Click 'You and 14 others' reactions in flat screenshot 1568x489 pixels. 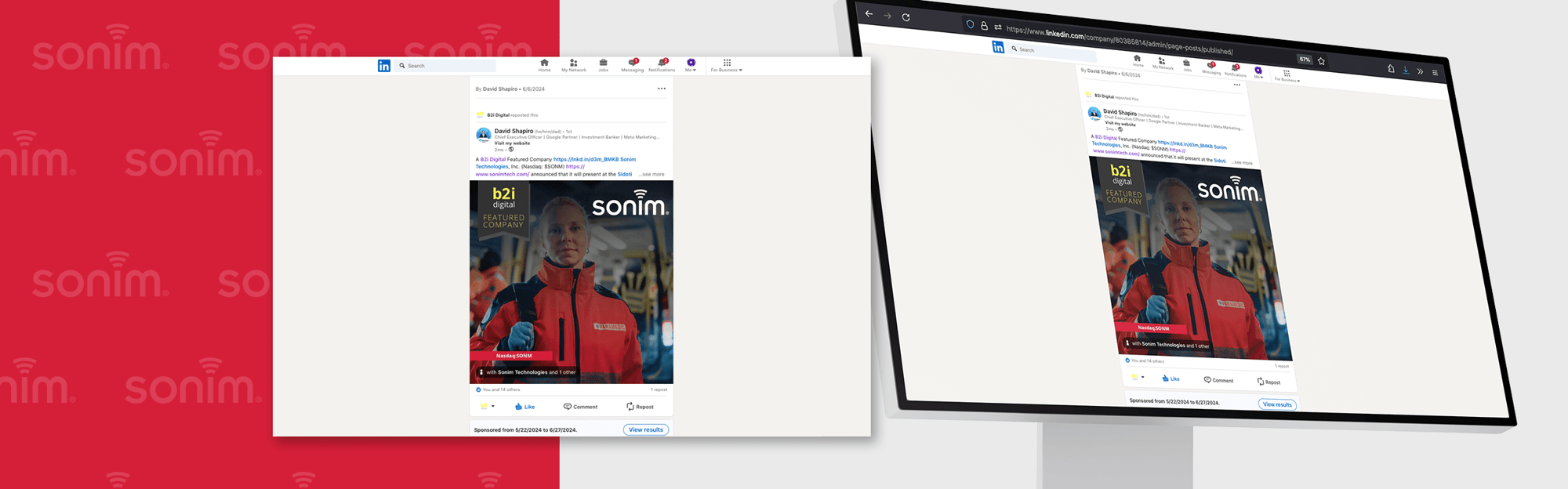pyautogui.click(x=499, y=389)
